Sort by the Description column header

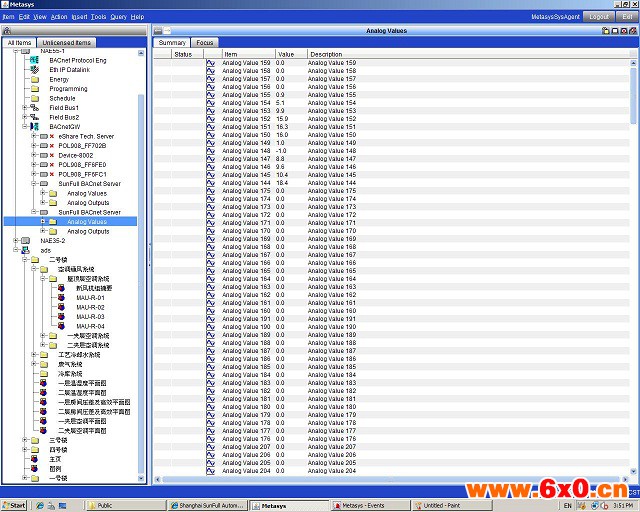click(469, 54)
